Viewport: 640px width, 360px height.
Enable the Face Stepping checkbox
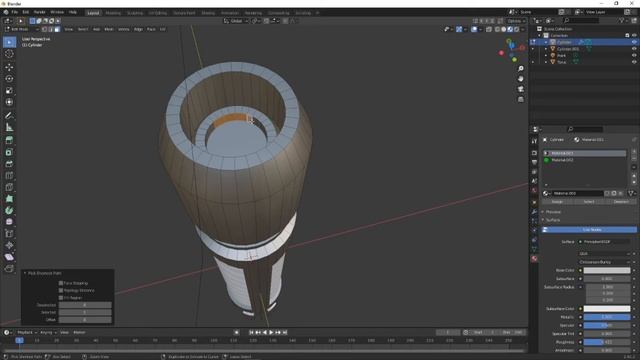61,283
